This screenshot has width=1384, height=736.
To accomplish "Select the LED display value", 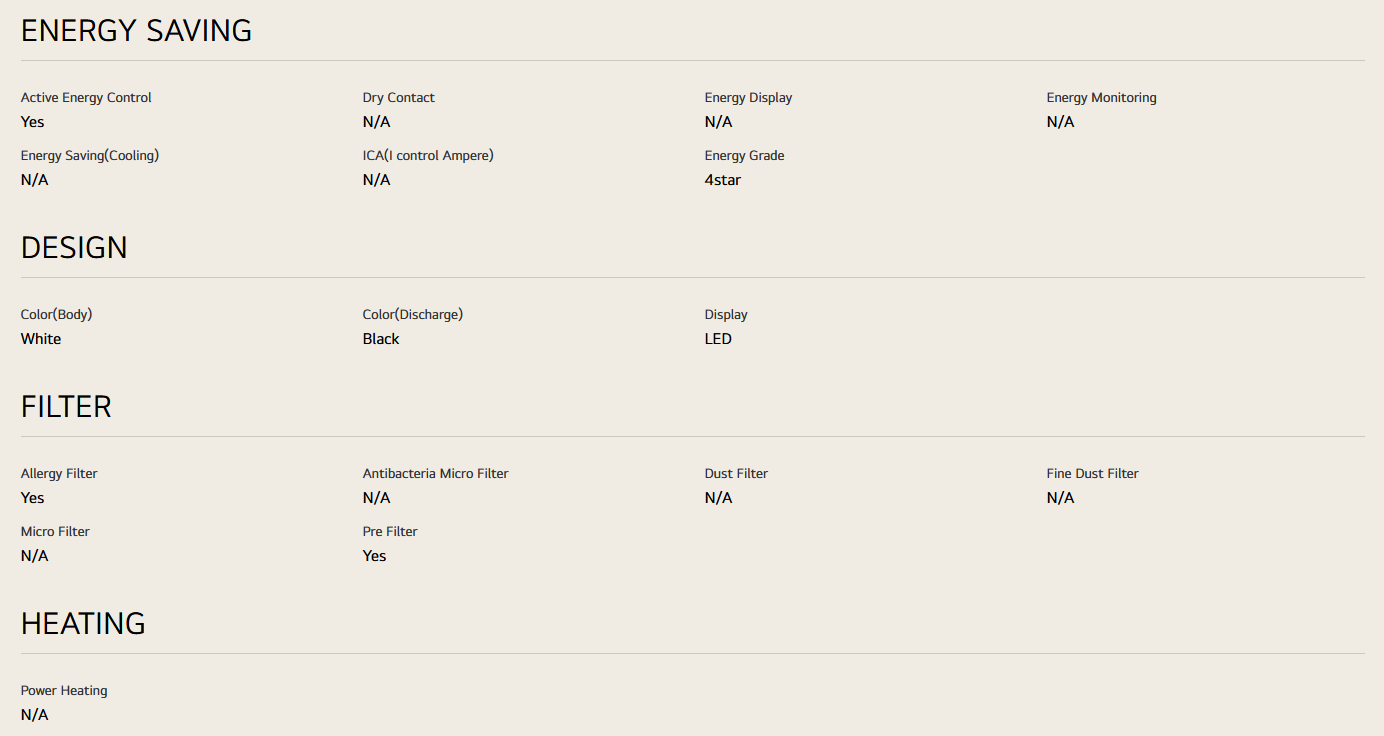I will (x=718, y=339).
